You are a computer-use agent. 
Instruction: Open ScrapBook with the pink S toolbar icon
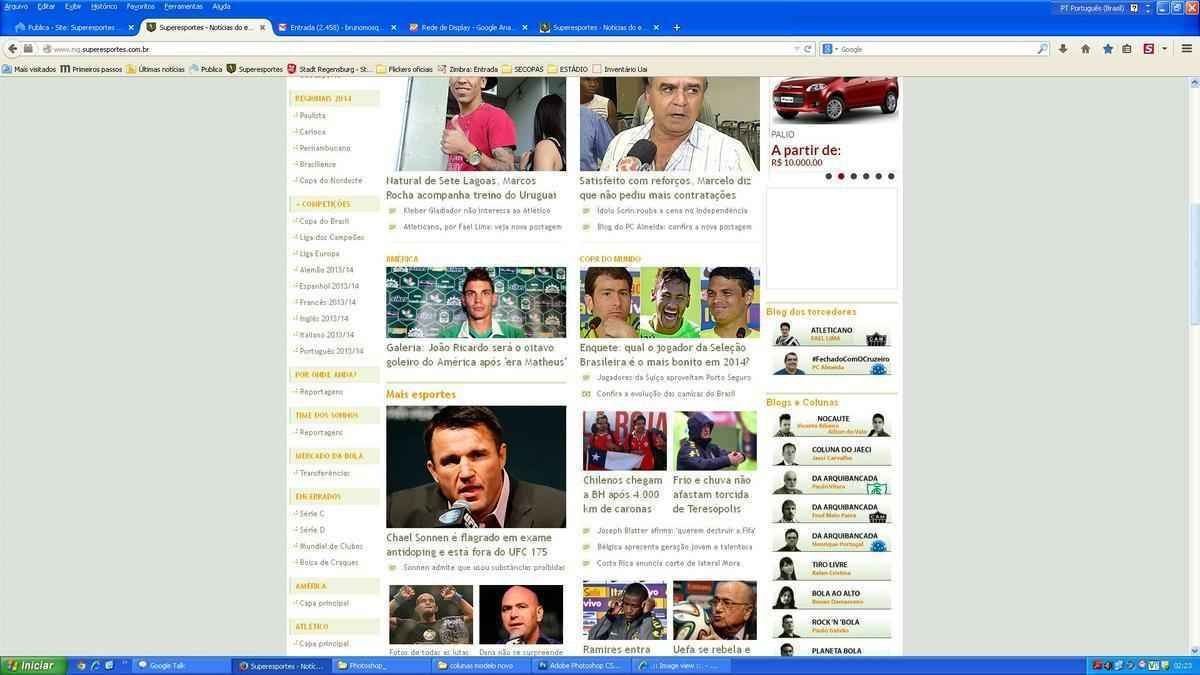click(x=1149, y=49)
